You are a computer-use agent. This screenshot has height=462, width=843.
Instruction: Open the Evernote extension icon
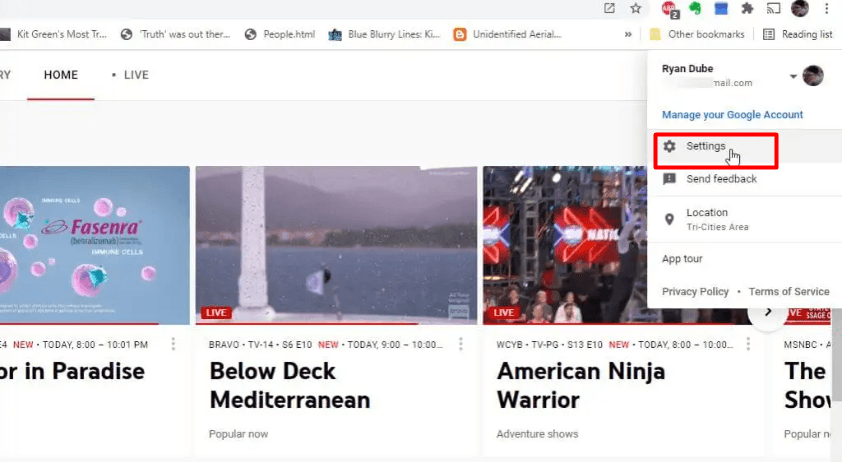696,9
